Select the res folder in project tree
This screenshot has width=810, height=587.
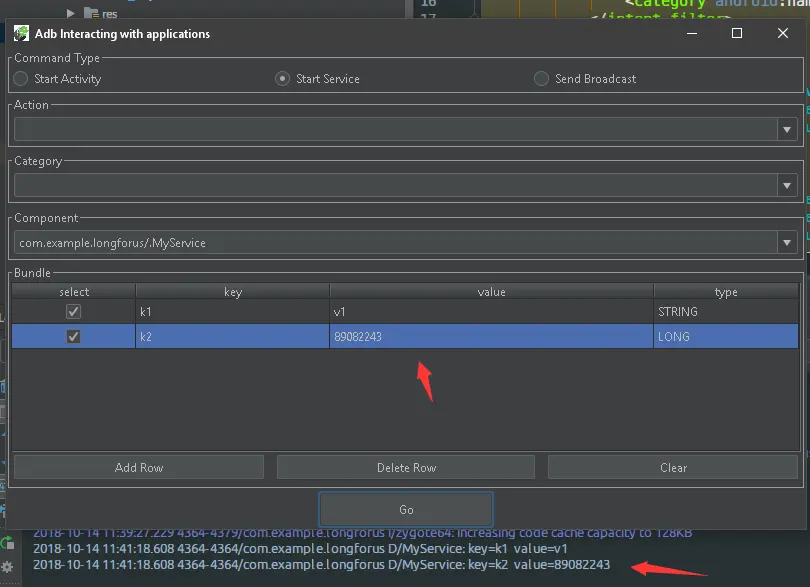[101, 13]
